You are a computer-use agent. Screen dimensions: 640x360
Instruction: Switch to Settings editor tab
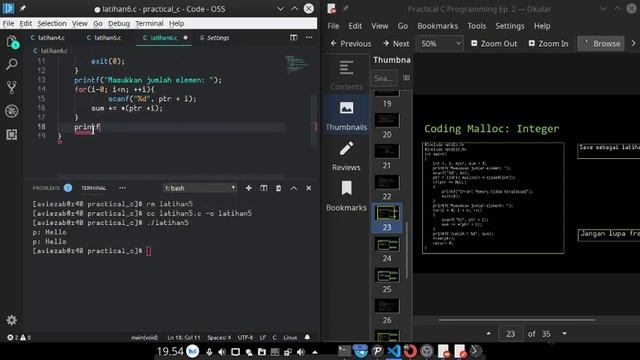215,38
